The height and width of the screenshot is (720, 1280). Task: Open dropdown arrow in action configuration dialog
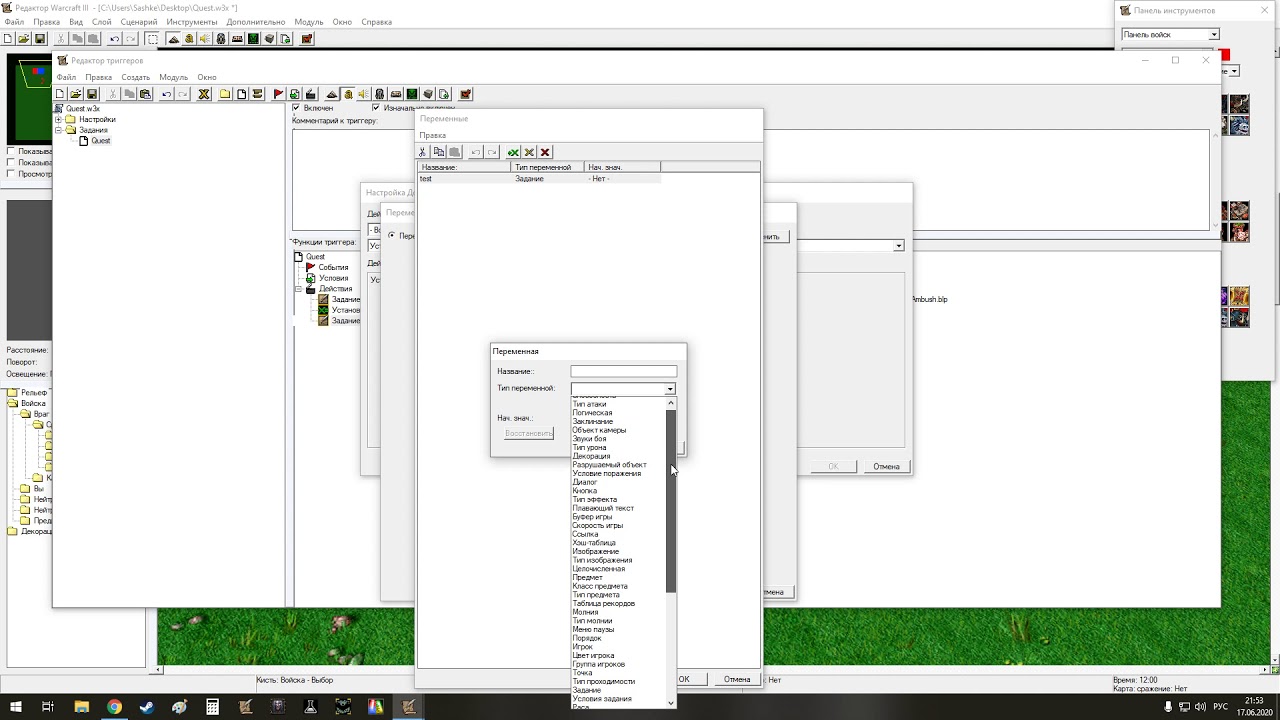pyautogui.click(x=899, y=246)
